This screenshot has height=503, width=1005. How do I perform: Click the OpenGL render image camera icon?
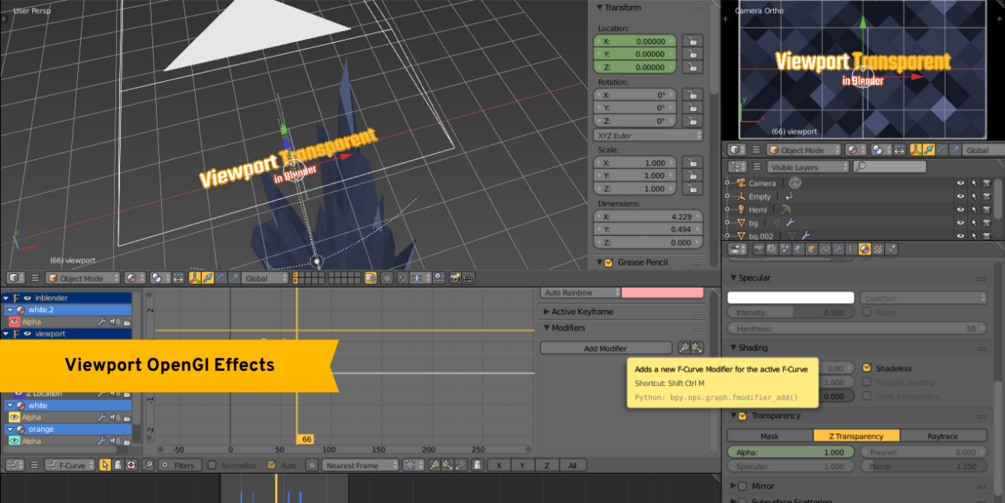[455, 278]
